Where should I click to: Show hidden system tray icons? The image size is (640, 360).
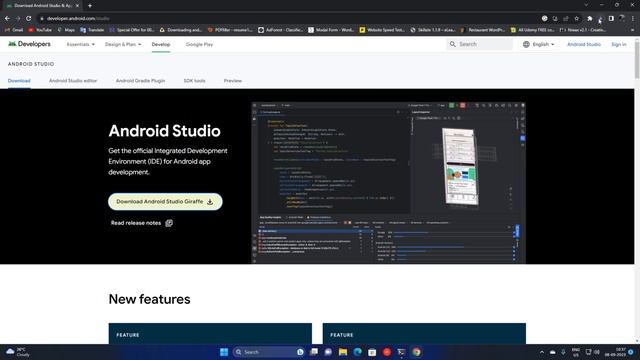click(542, 352)
